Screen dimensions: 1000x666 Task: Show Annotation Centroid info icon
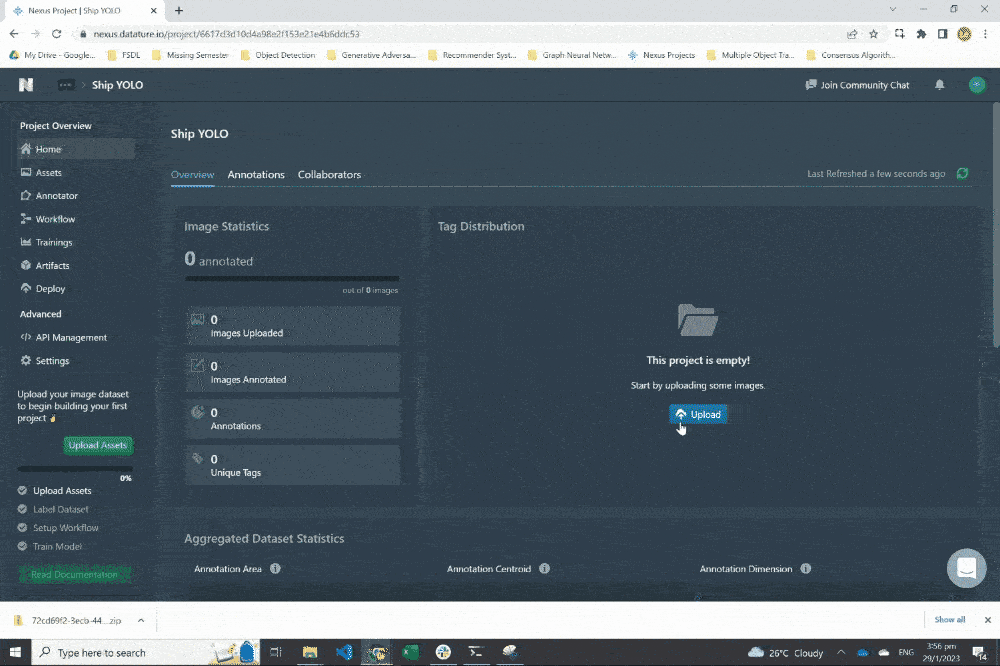(x=544, y=568)
